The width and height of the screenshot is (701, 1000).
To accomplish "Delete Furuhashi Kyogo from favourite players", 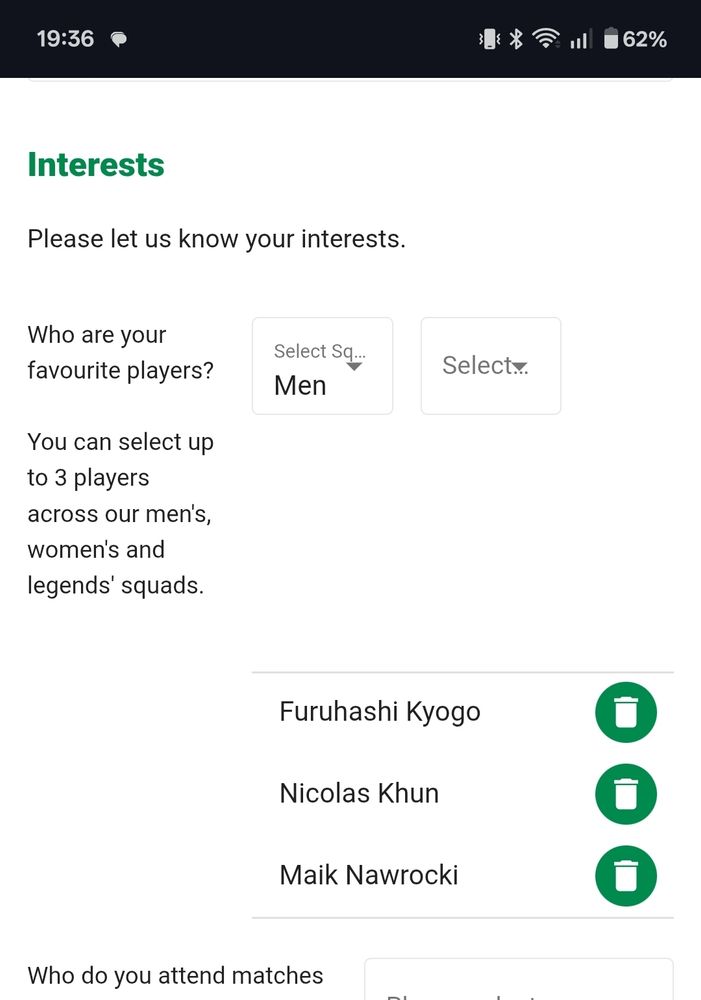I will pyautogui.click(x=625, y=712).
